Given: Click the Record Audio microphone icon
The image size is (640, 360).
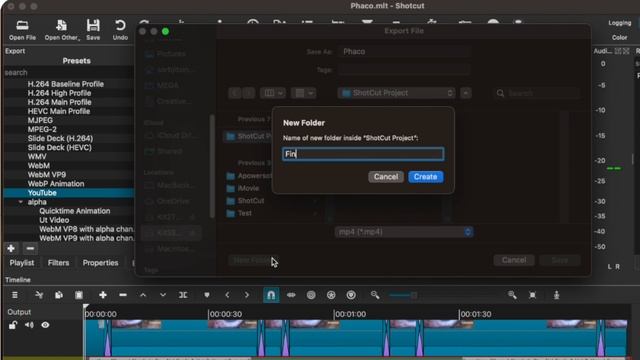Looking at the screenshot, I should click(556, 295).
